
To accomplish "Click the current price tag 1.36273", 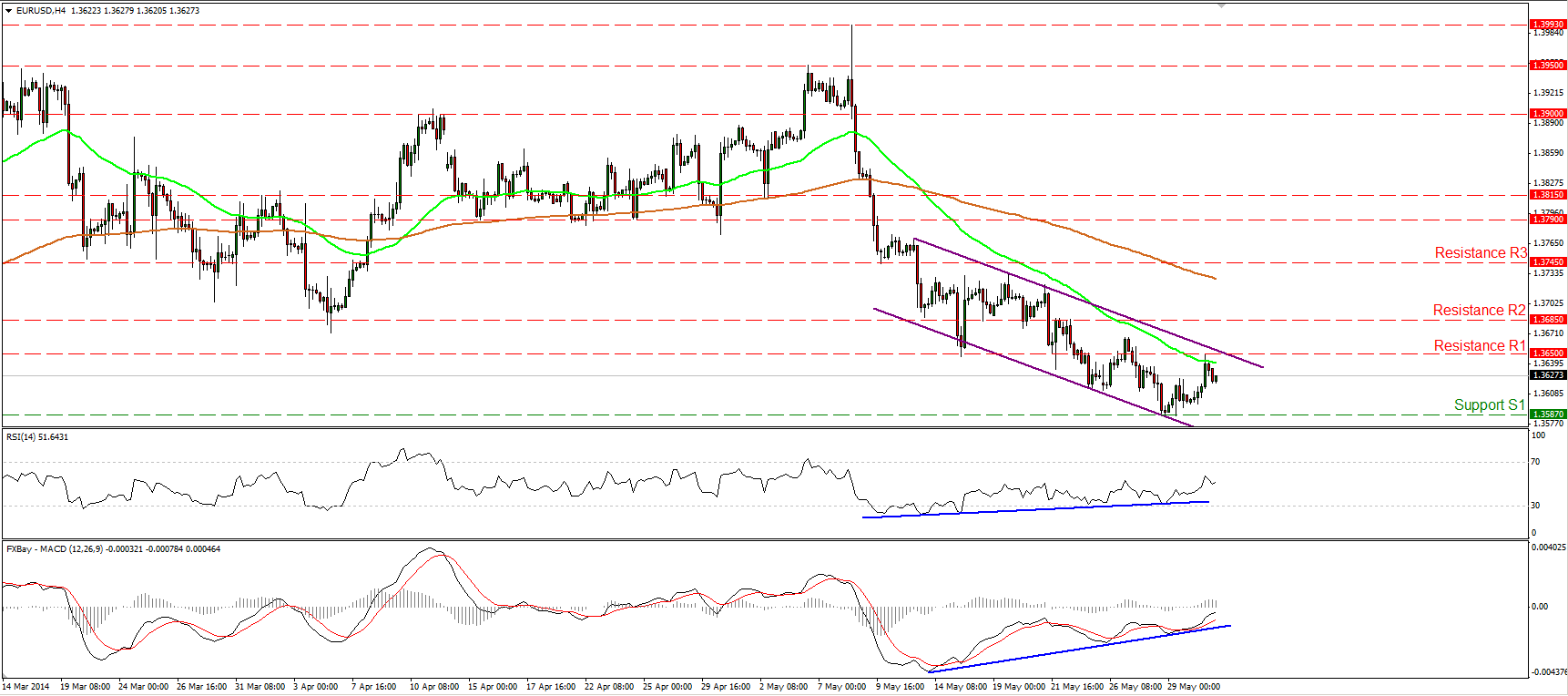I will pos(1548,375).
